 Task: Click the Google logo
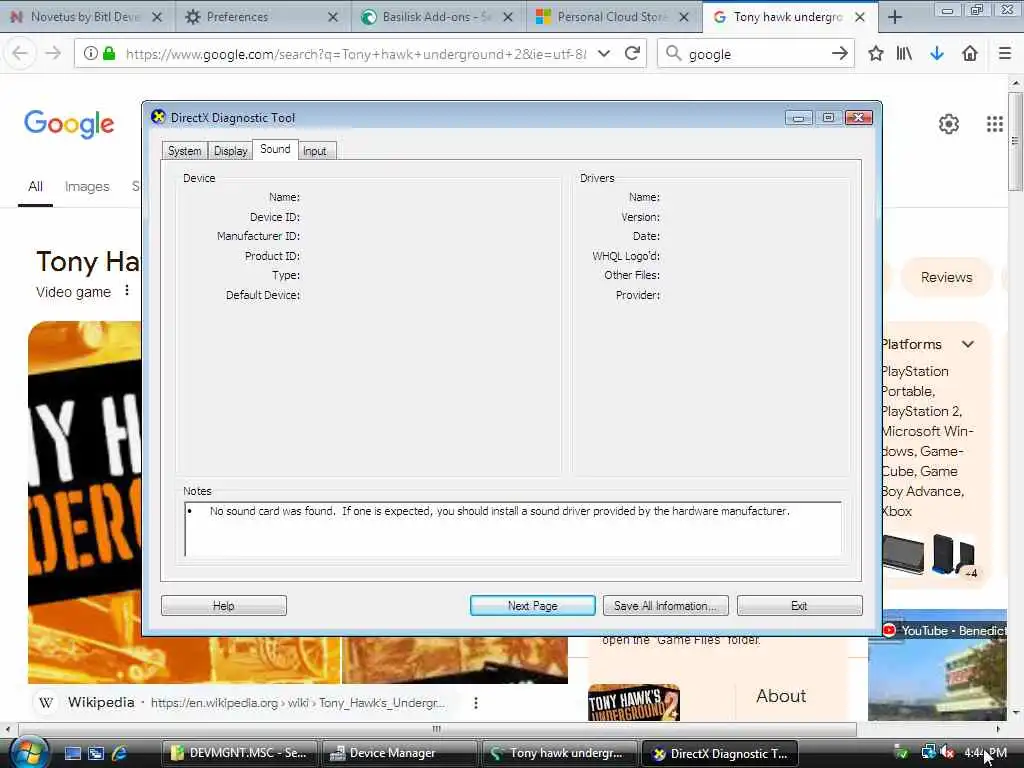[69, 124]
